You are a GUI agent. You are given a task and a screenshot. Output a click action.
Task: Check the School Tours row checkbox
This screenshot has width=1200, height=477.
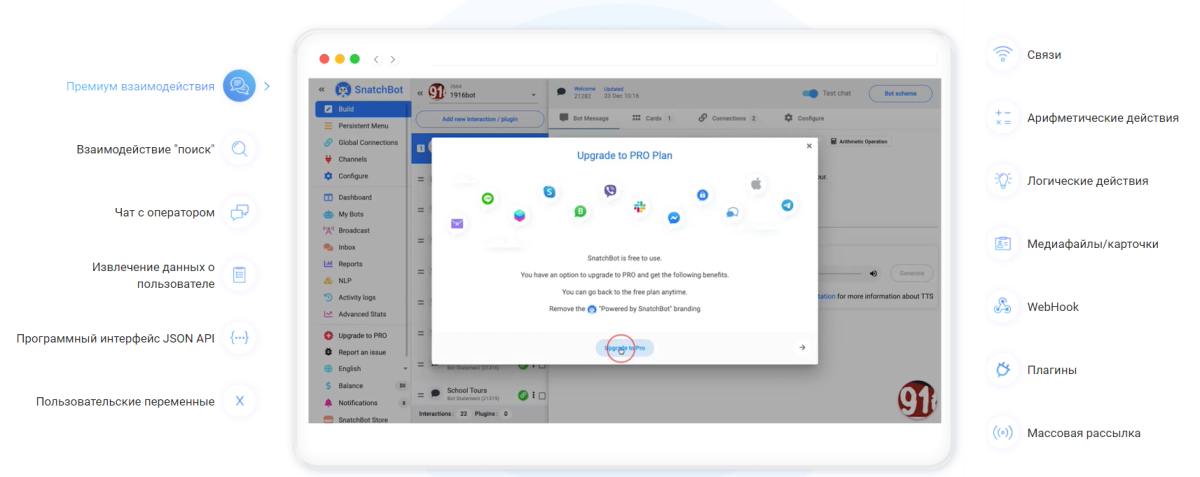tap(542, 394)
